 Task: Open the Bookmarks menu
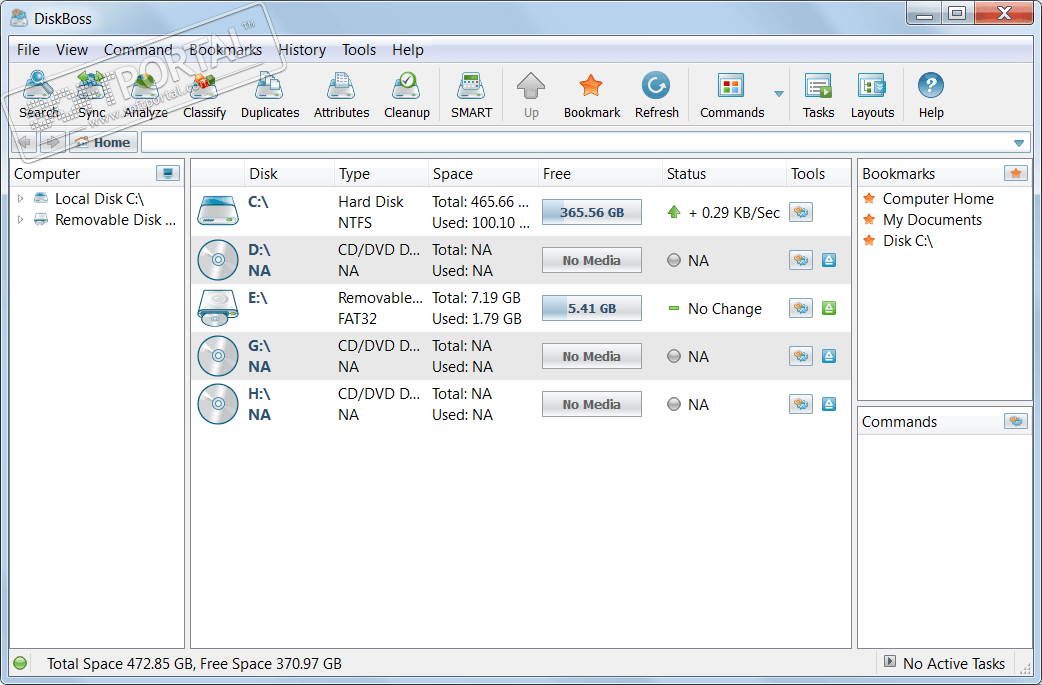pos(226,50)
